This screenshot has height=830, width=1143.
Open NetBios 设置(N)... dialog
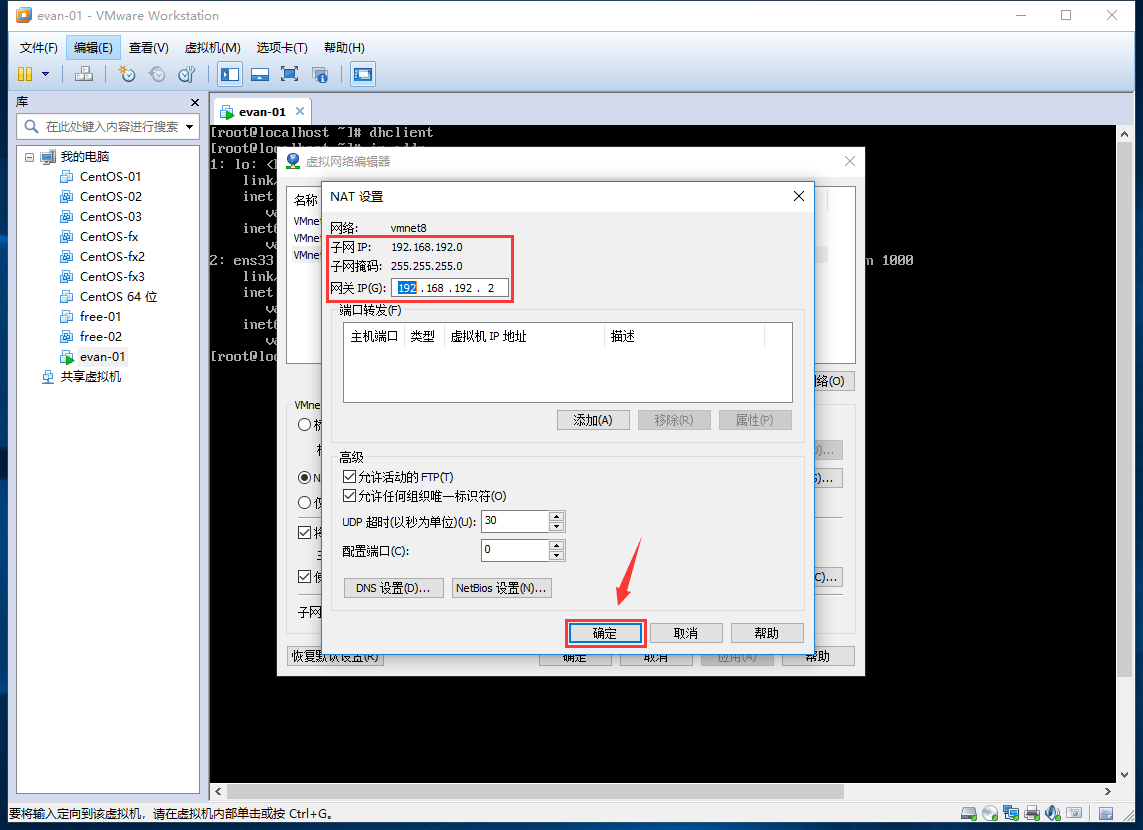click(502, 588)
